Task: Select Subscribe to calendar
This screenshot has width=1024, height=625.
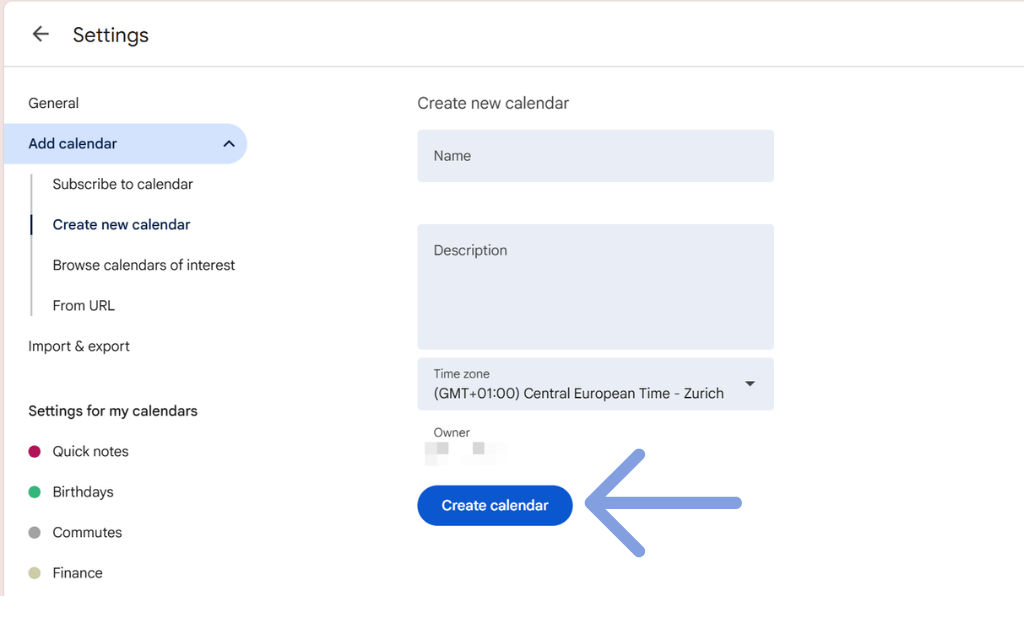Action: 122,184
